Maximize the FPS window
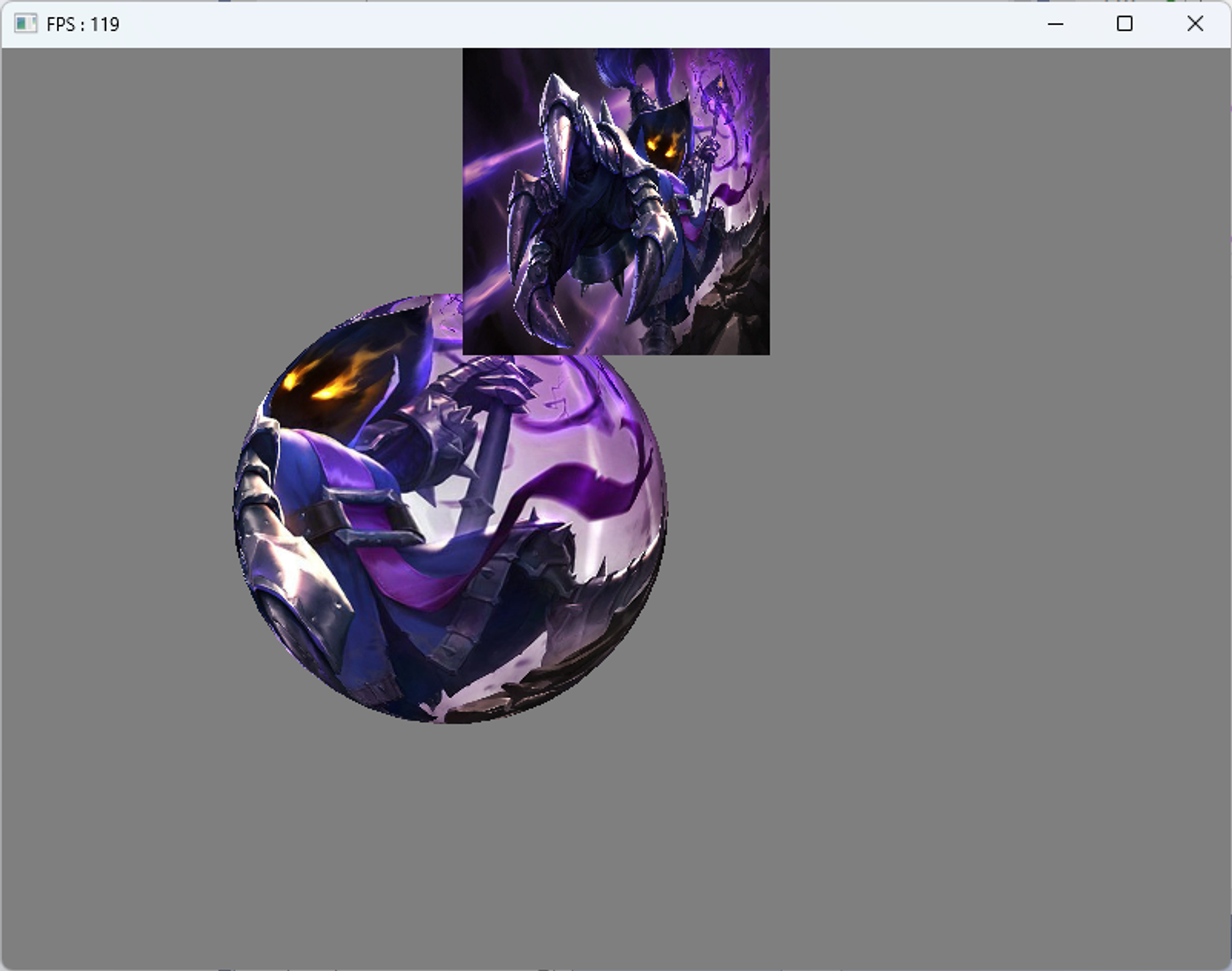The width and height of the screenshot is (1232, 971). [x=1124, y=24]
